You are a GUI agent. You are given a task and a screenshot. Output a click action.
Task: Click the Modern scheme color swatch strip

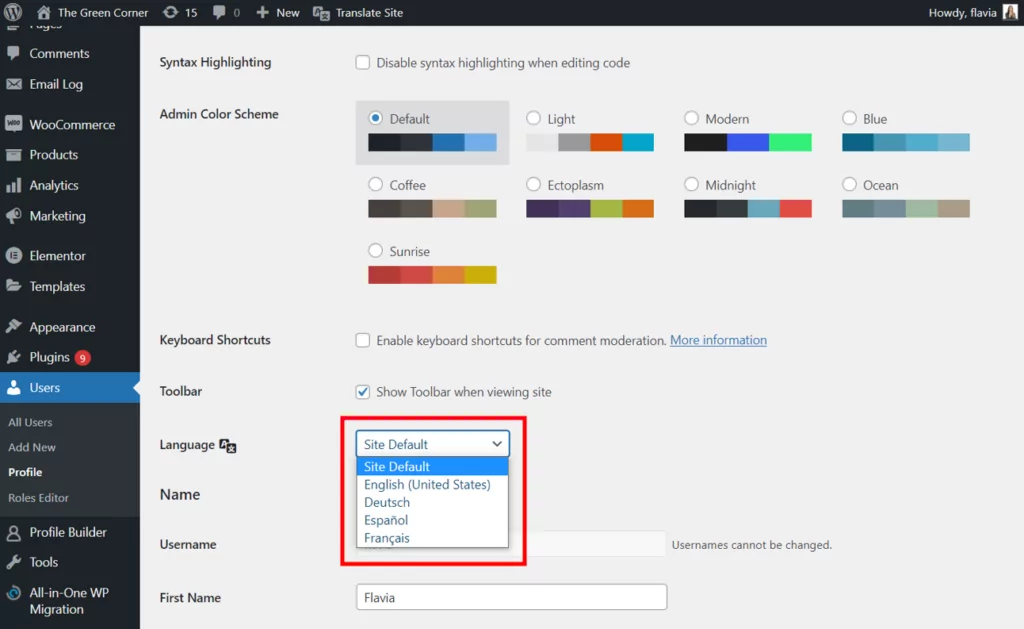[x=748, y=142]
